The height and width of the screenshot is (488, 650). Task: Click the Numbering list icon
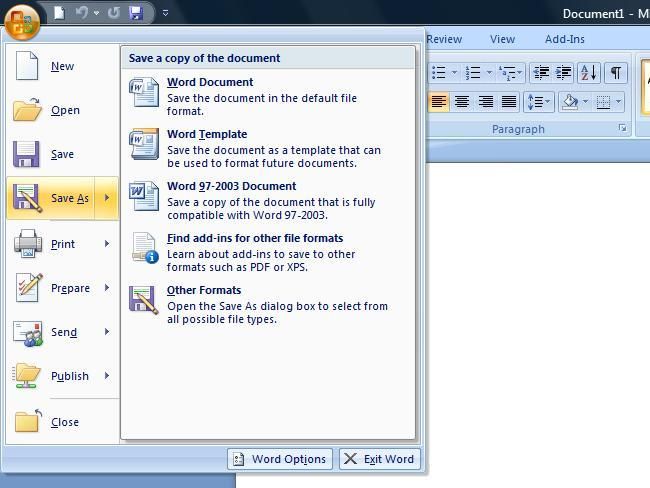pos(473,73)
